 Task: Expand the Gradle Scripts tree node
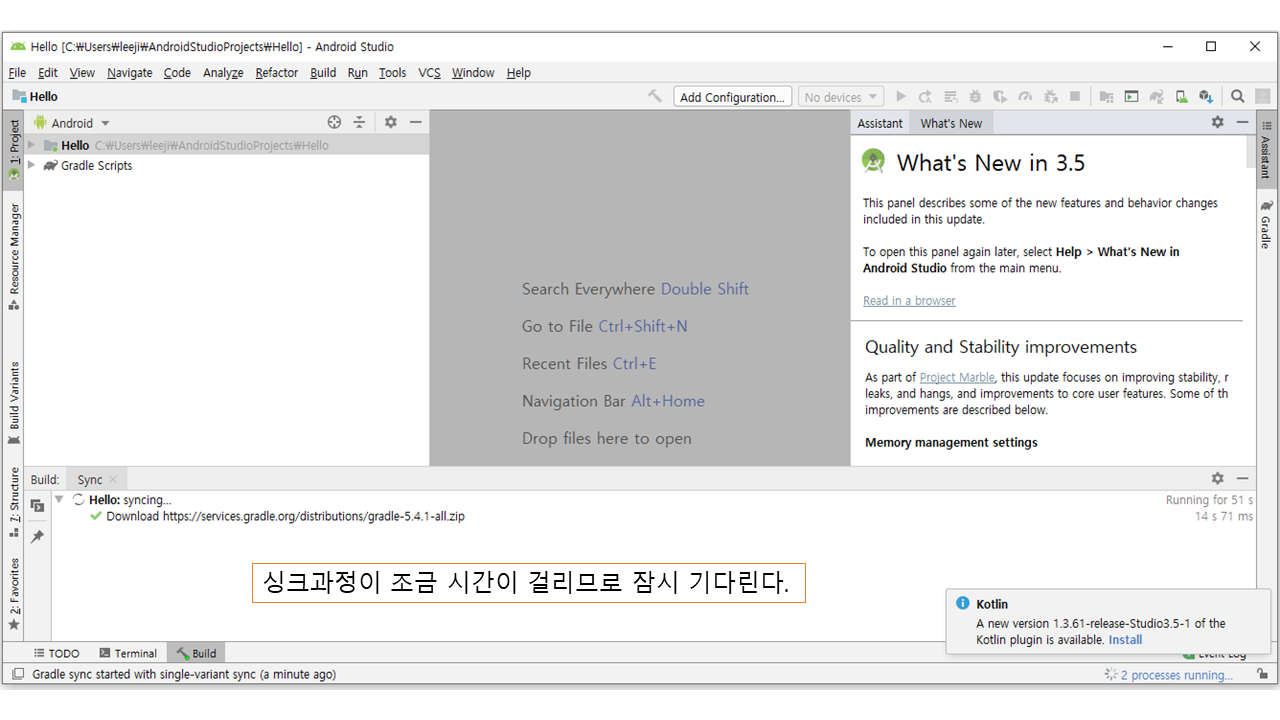(x=32, y=166)
